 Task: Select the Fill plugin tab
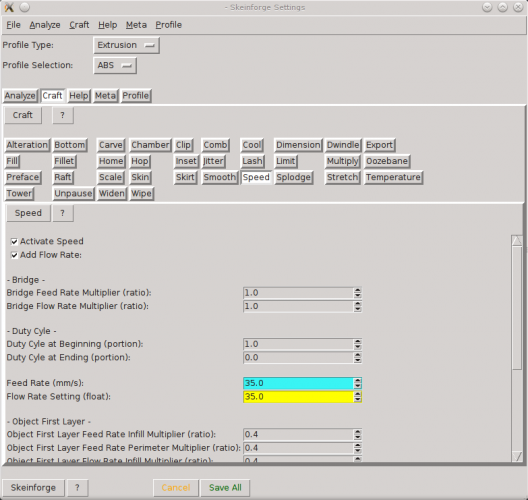pyautogui.click(x=12, y=161)
